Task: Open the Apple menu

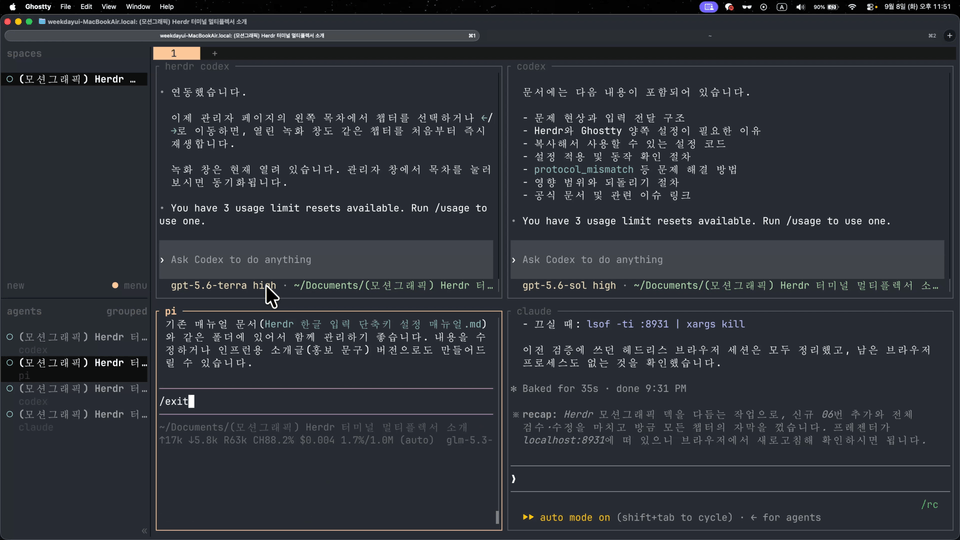Action: click(x=12, y=7)
